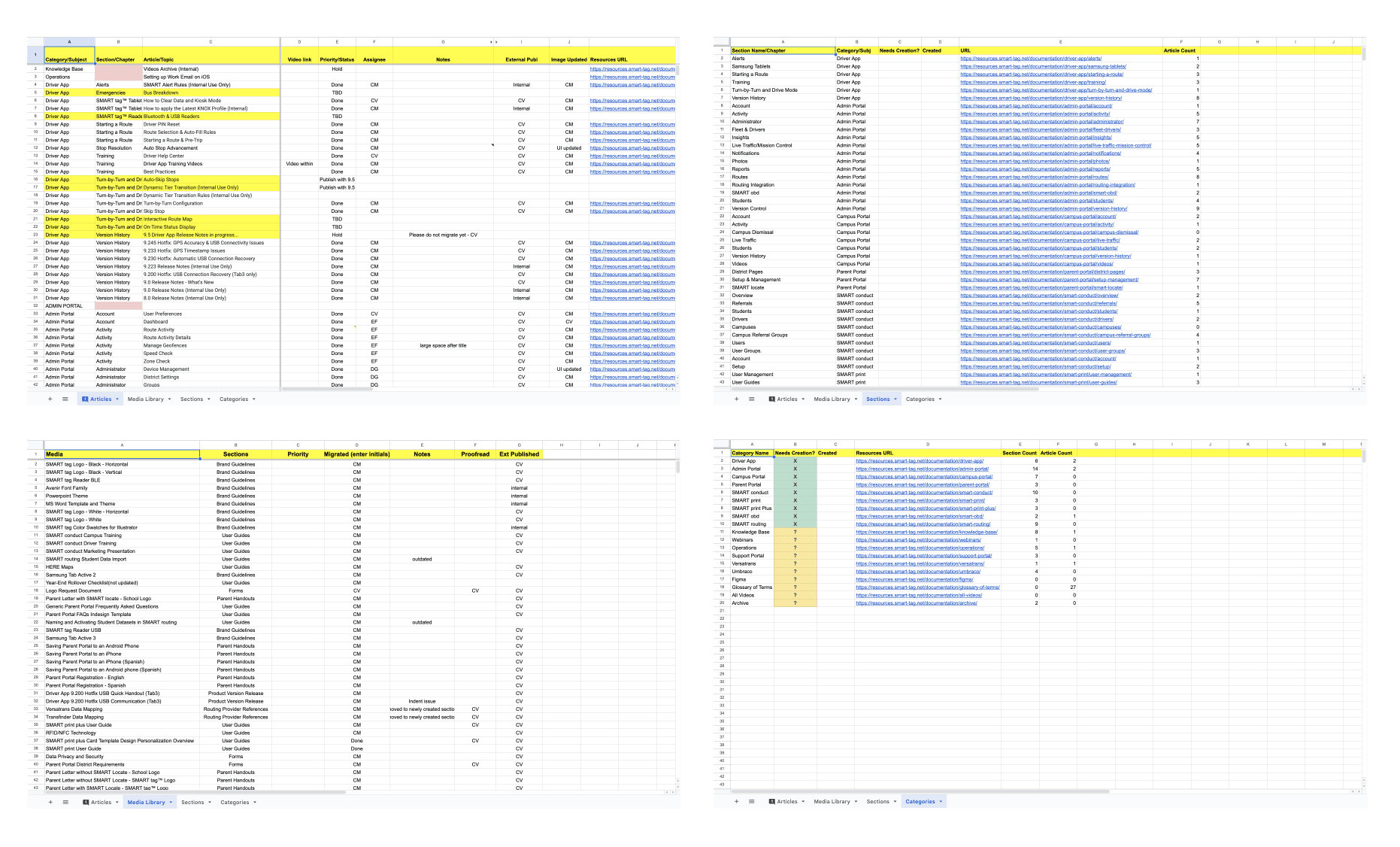
Task: Click the add sheet plus icon in Articles-sheet panel
Action: pyautogui.click(x=50, y=399)
